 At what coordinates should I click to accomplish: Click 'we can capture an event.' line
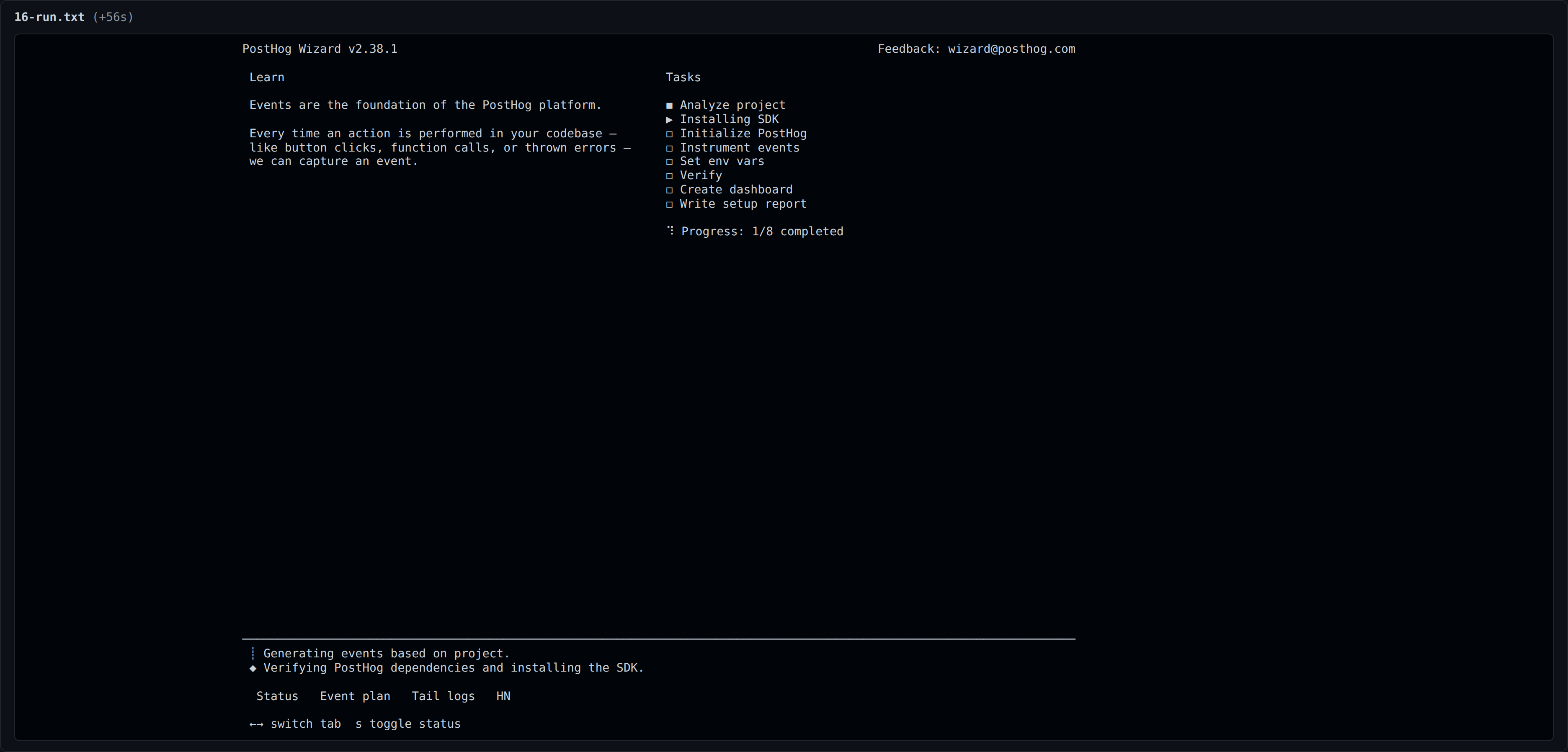point(333,161)
